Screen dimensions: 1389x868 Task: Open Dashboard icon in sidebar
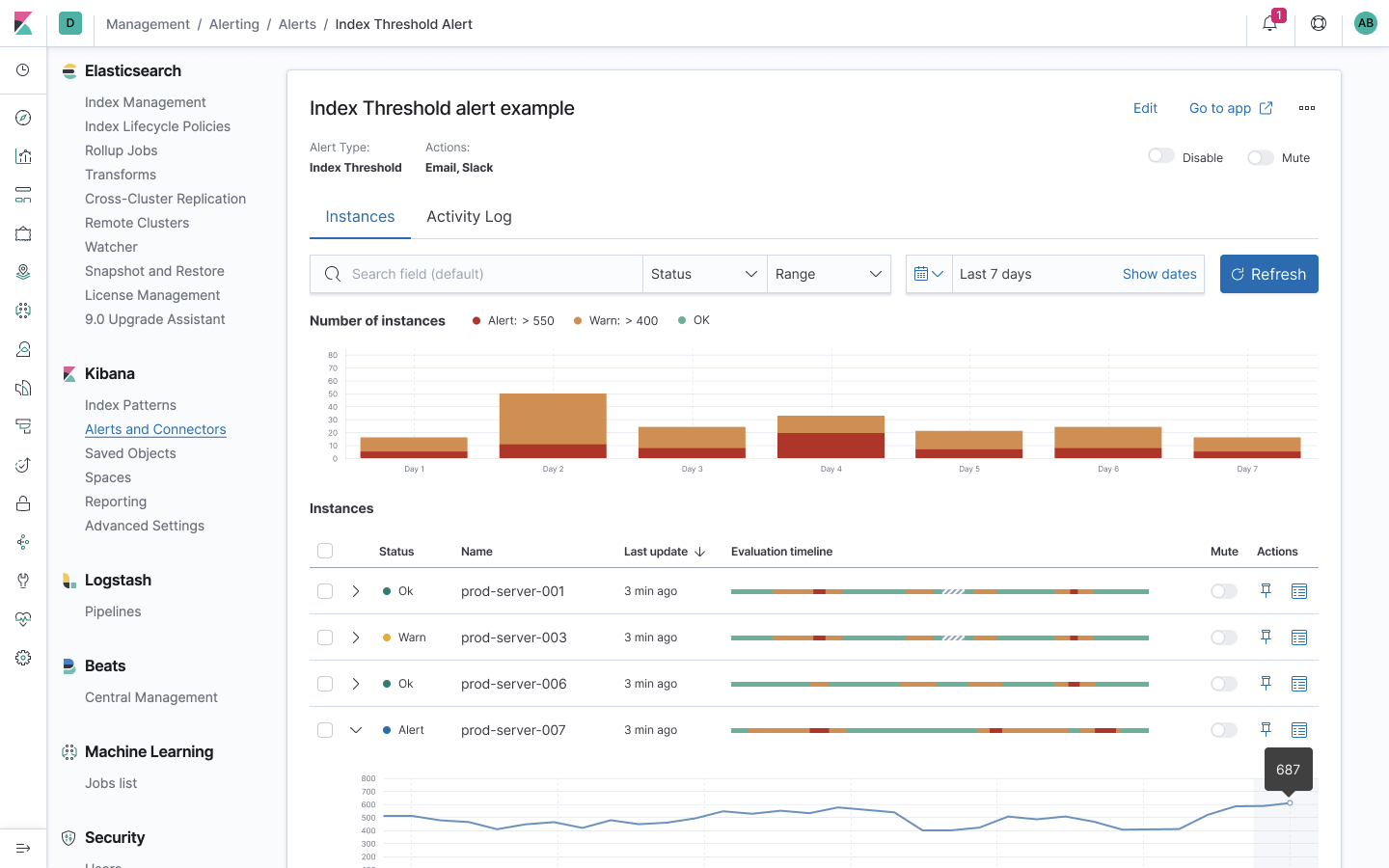point(23,195)
